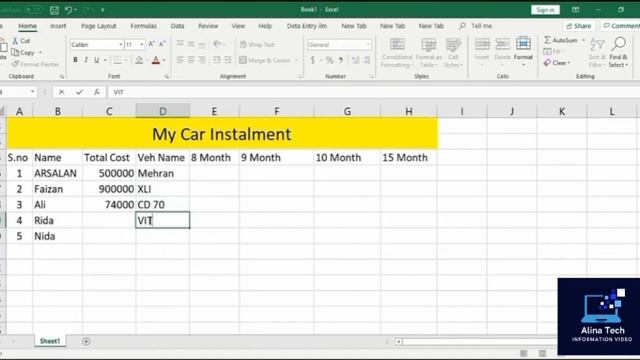
Task: Open the Calibri font name dropdown
Action: pos(120,44)
